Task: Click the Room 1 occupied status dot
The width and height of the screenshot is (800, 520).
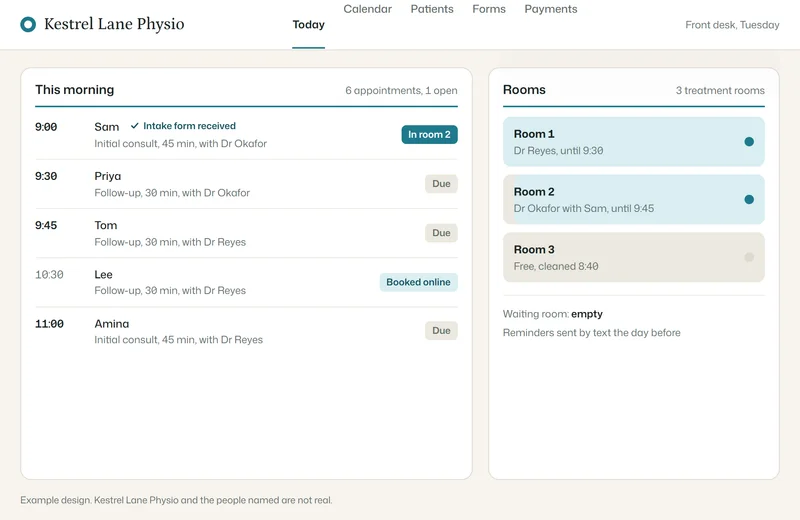Action: pos(748,141)
